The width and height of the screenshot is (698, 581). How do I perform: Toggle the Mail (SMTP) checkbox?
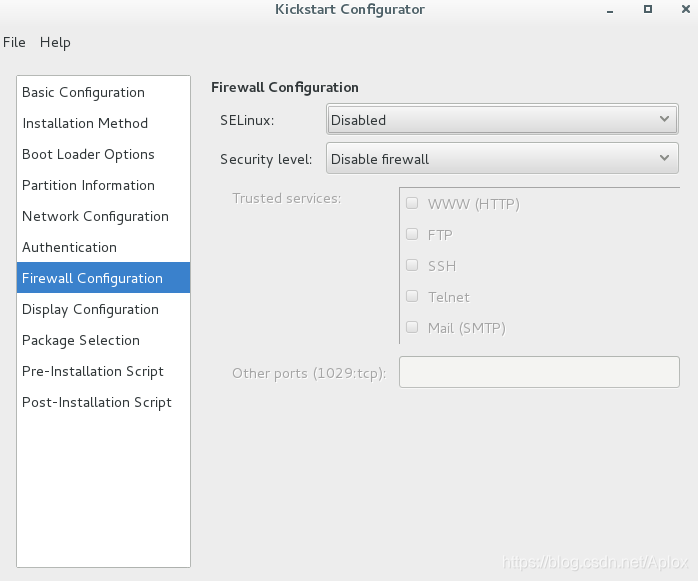[412, 327]
